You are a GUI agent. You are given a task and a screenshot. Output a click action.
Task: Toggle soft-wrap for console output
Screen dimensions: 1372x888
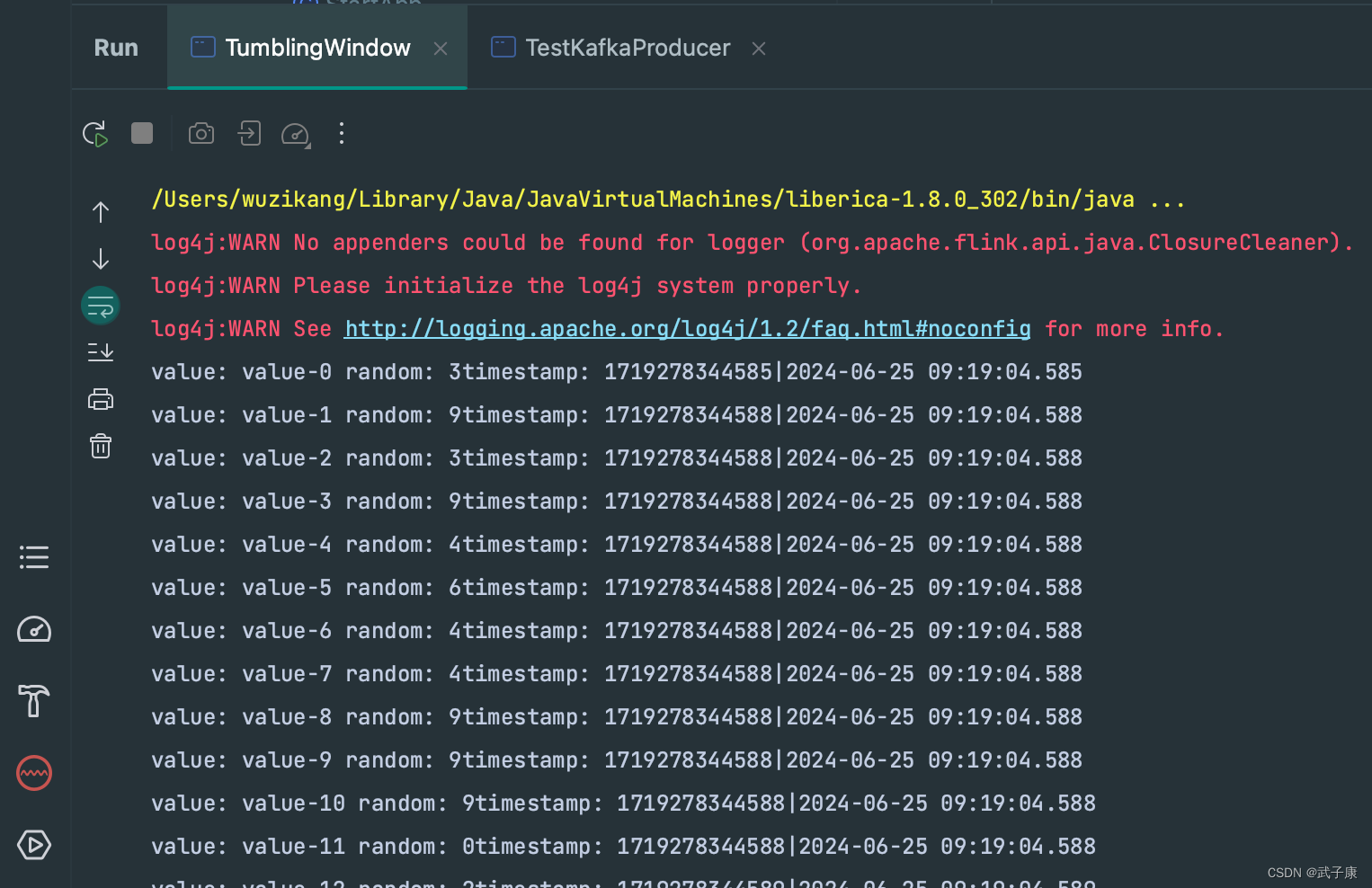coord(100,305)
